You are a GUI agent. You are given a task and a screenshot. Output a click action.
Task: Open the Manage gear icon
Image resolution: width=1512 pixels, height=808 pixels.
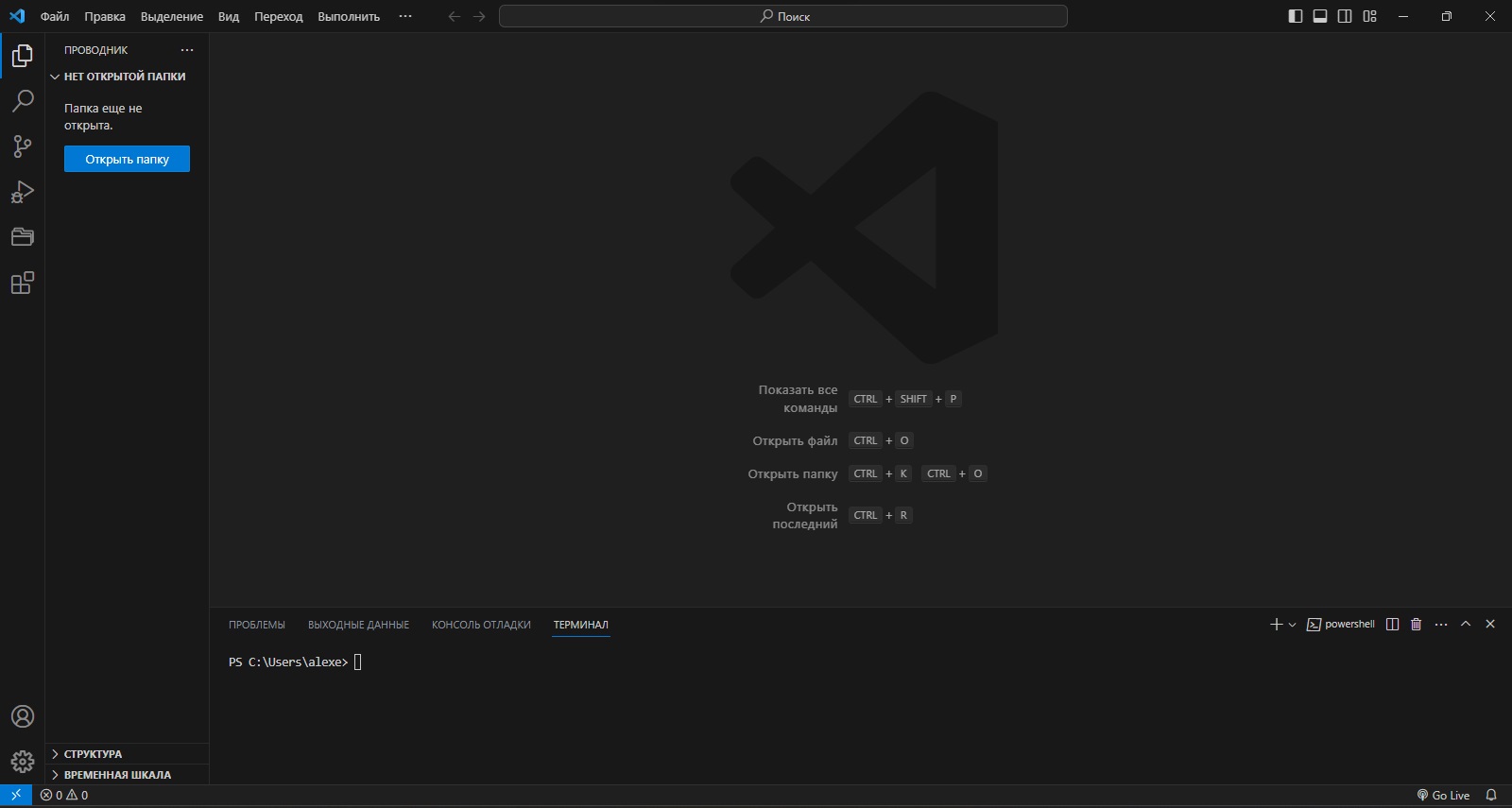click(23, 761)
